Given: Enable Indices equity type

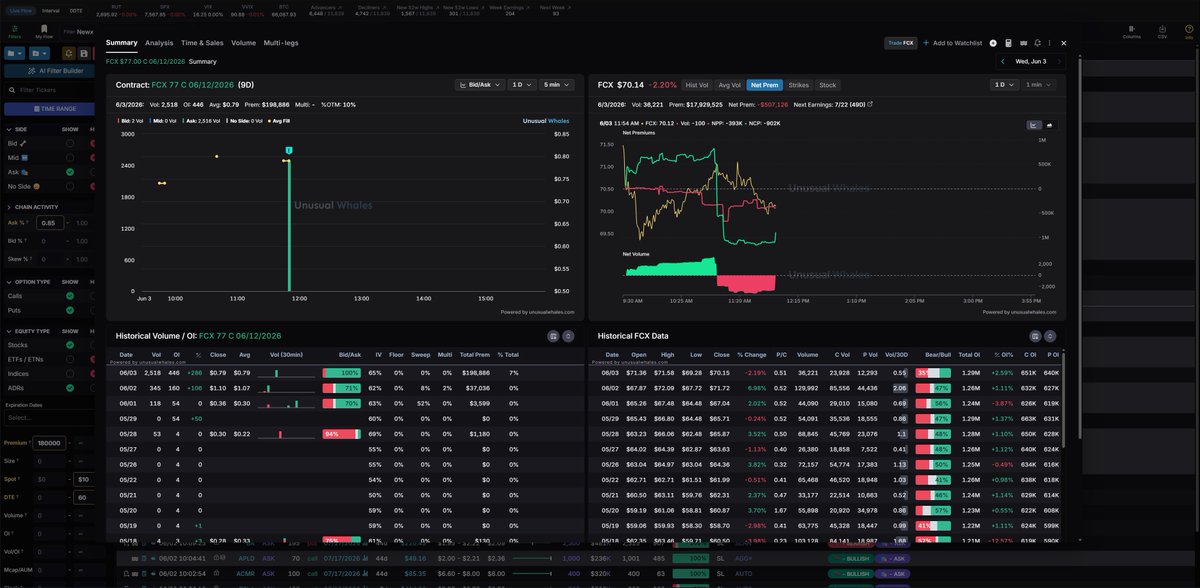Looking at the screenshot, I should (x=70, y=373).
